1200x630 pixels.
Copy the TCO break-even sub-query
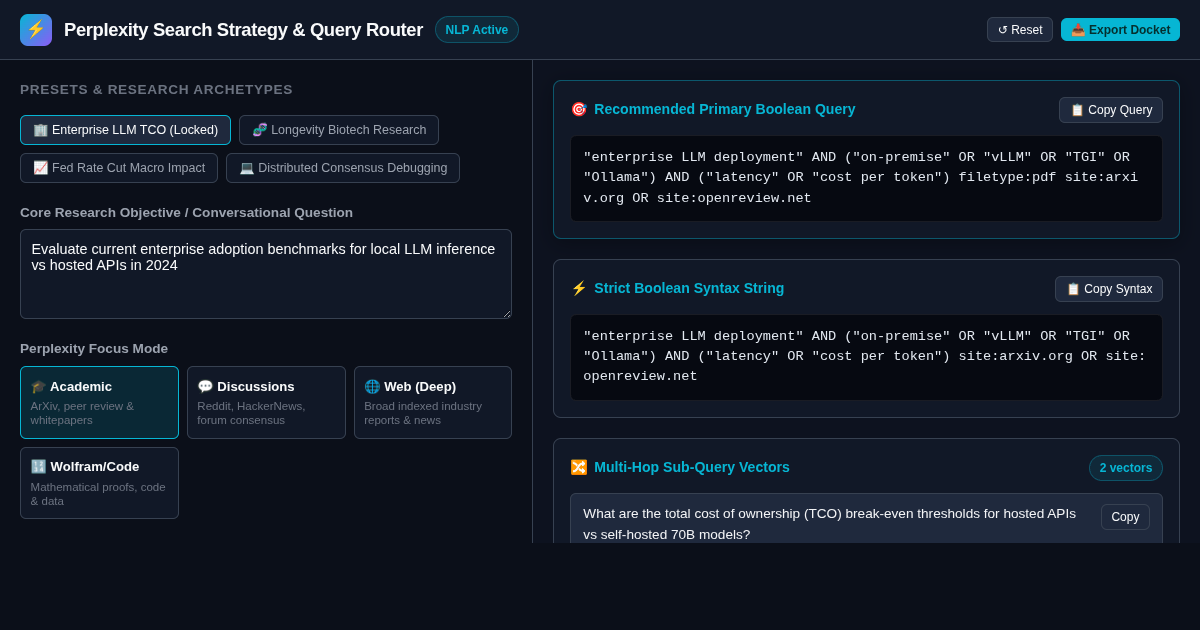click(1125, 517)
